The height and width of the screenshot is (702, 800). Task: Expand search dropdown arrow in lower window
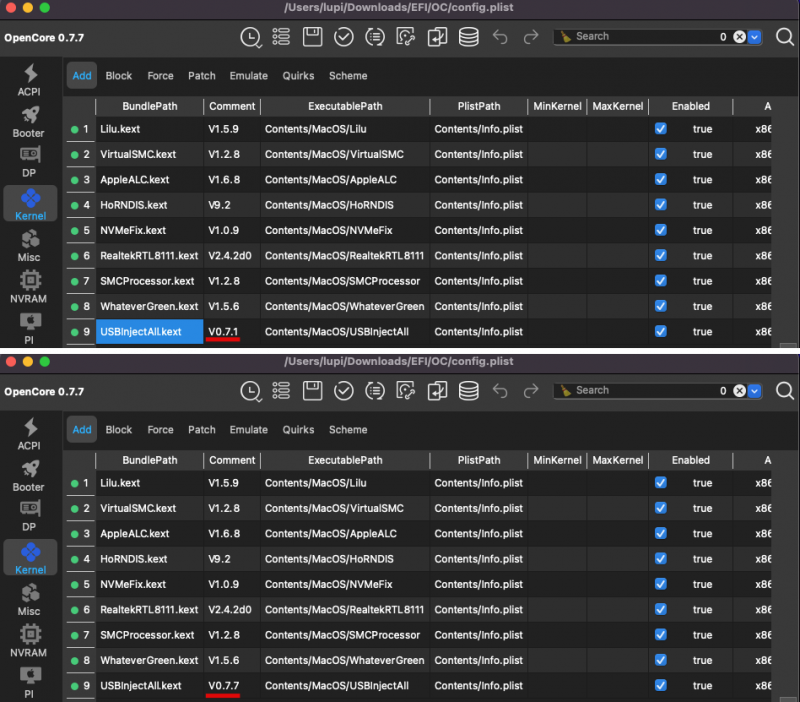click(x=755, y=391)
